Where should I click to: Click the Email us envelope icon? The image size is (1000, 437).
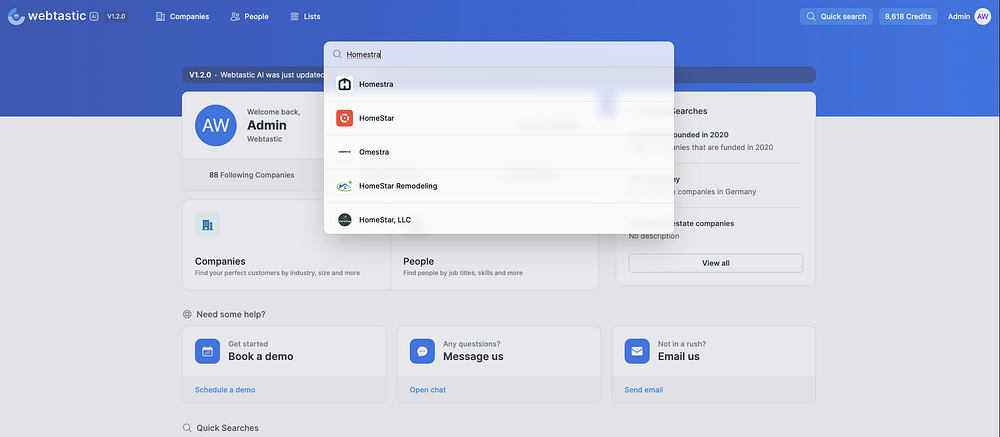[637, 351]
